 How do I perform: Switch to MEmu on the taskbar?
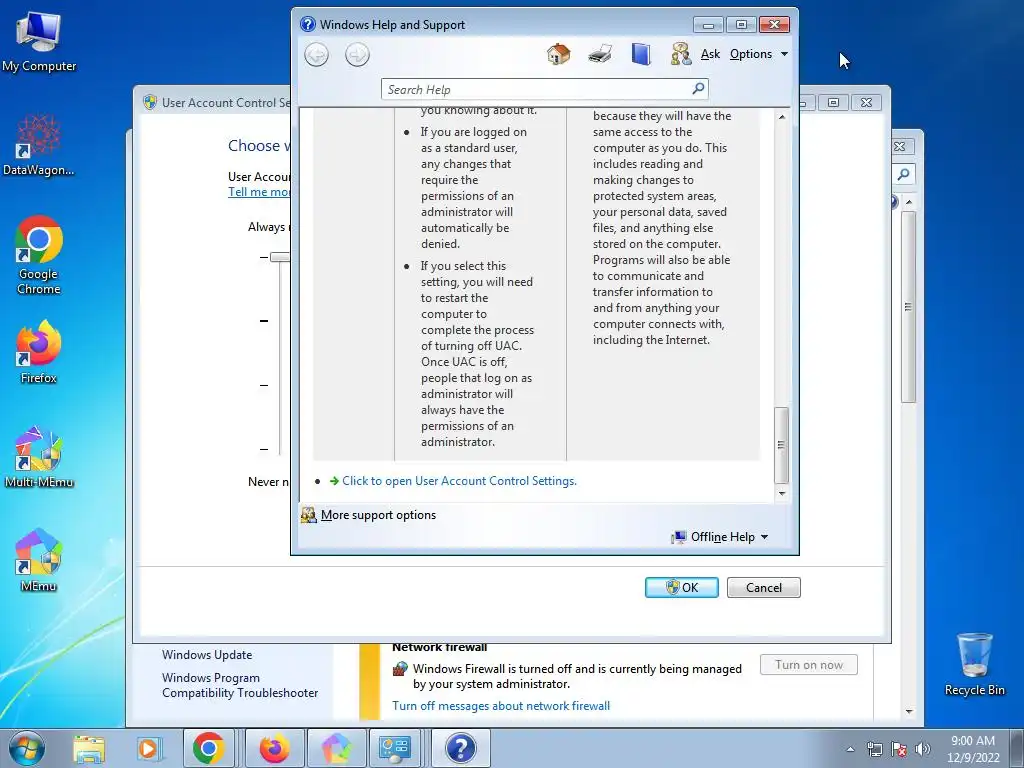click(336, 748)
